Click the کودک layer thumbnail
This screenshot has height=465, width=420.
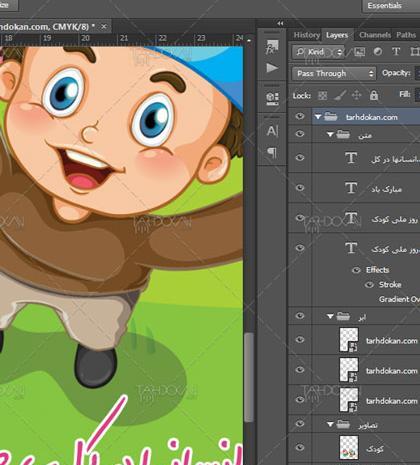click(x=349, y=448)
